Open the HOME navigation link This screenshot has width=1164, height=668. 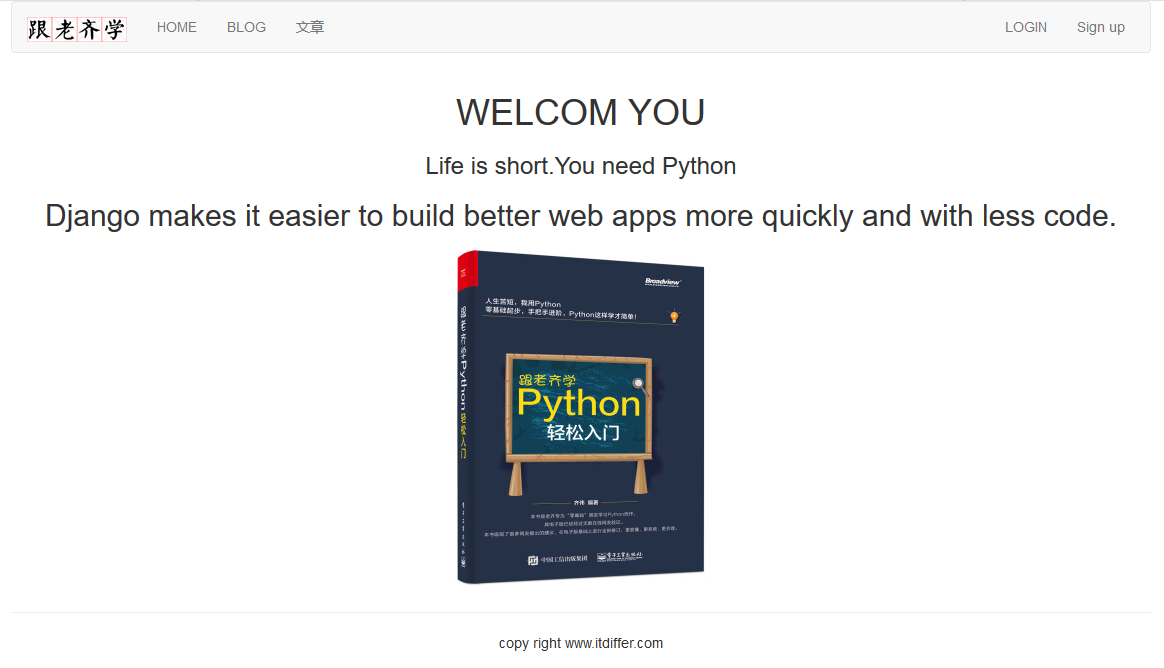[x=177, y=27]
